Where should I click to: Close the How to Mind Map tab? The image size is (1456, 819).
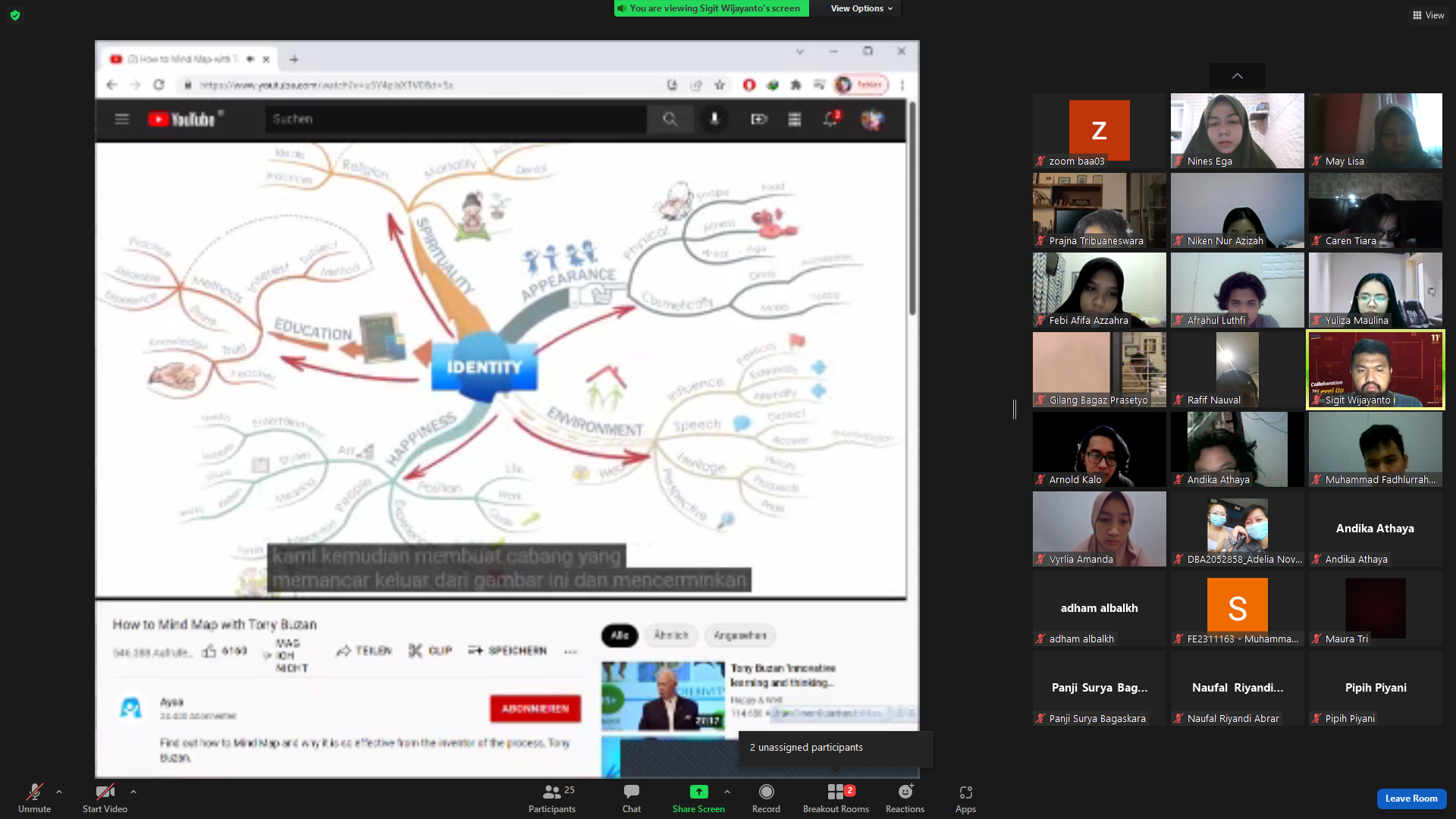pos(266,59)
